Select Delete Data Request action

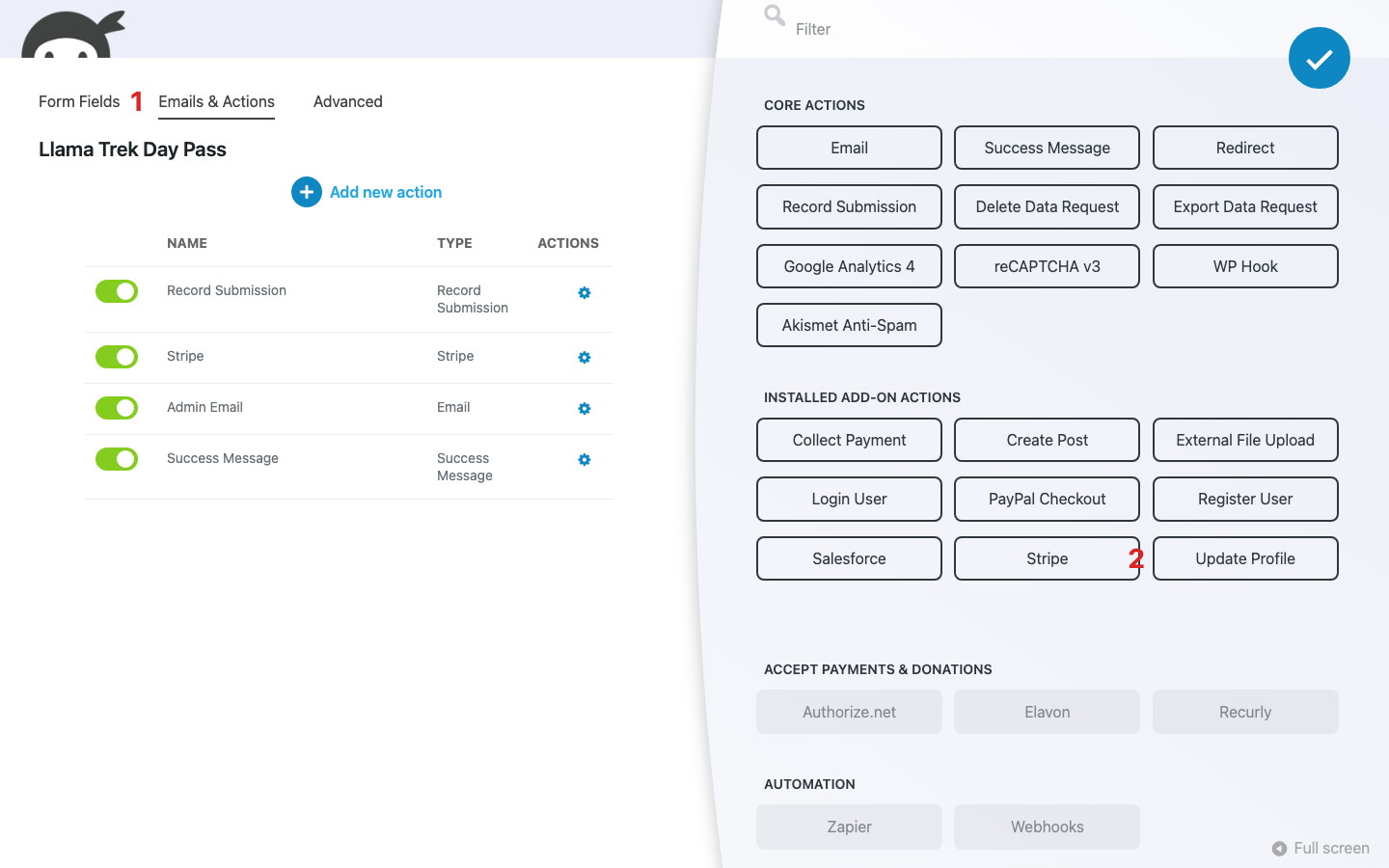click(x=1047, y=206)
